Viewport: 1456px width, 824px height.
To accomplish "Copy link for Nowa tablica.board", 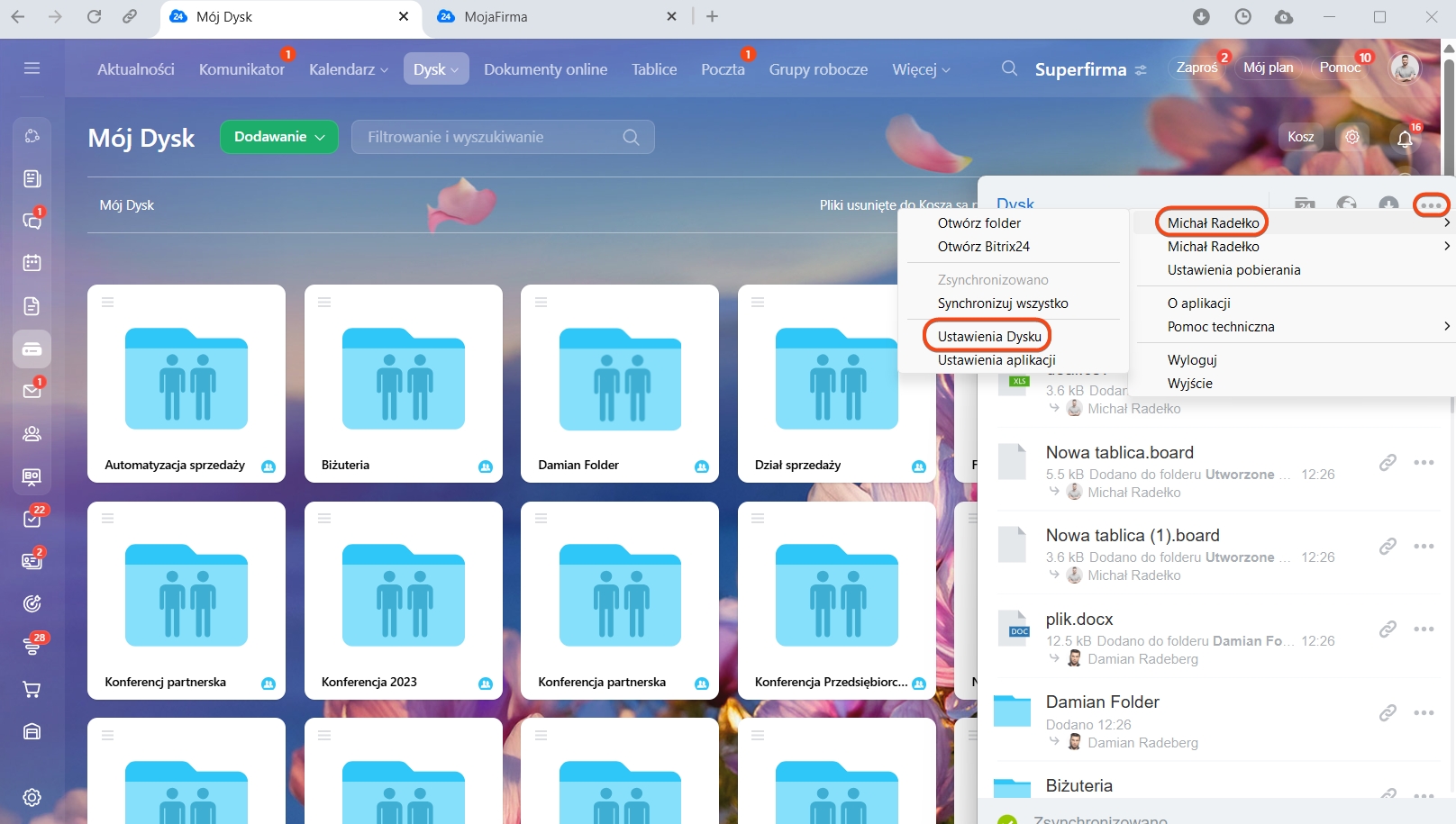I will tap(1388, 463).
